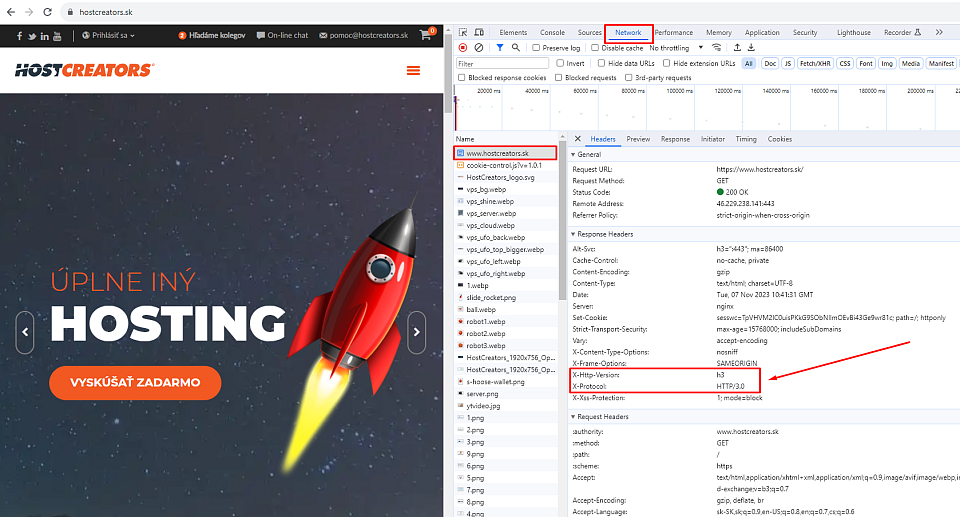Select the vps_bg.webp request
The height and width of the screenshot is (517, 960).
pyautogui.click(x=506, y=189)
